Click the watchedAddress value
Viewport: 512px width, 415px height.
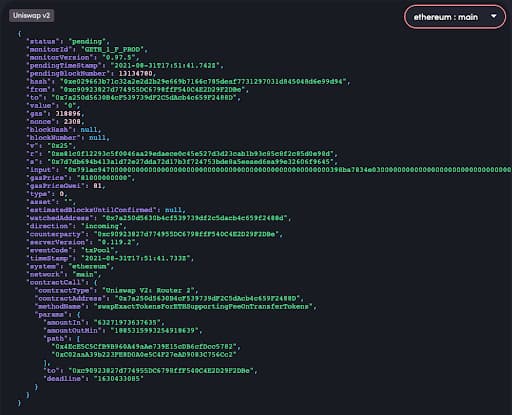(x=195, y=218)
